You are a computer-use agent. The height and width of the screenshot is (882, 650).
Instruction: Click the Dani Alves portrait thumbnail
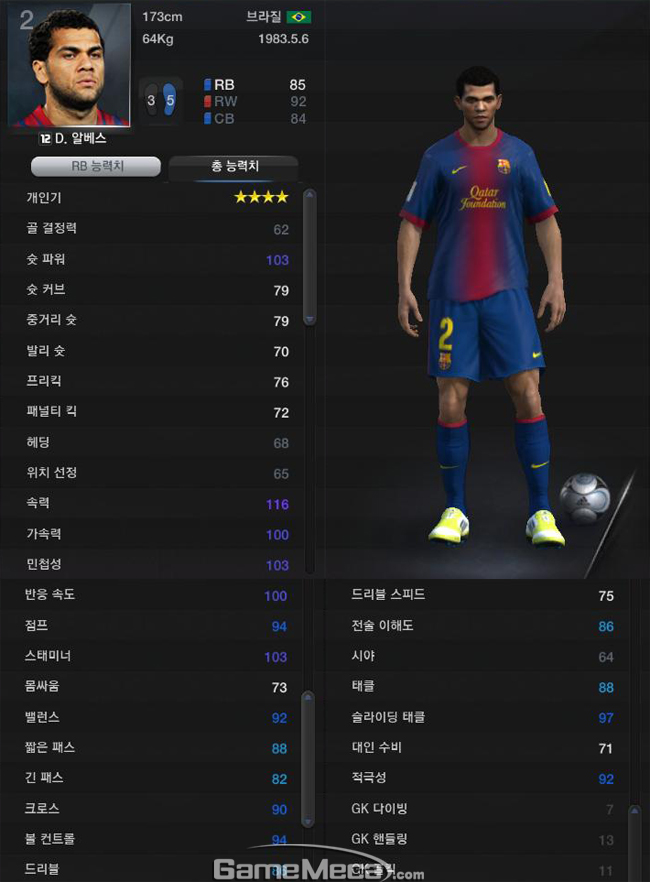[69, 65]
